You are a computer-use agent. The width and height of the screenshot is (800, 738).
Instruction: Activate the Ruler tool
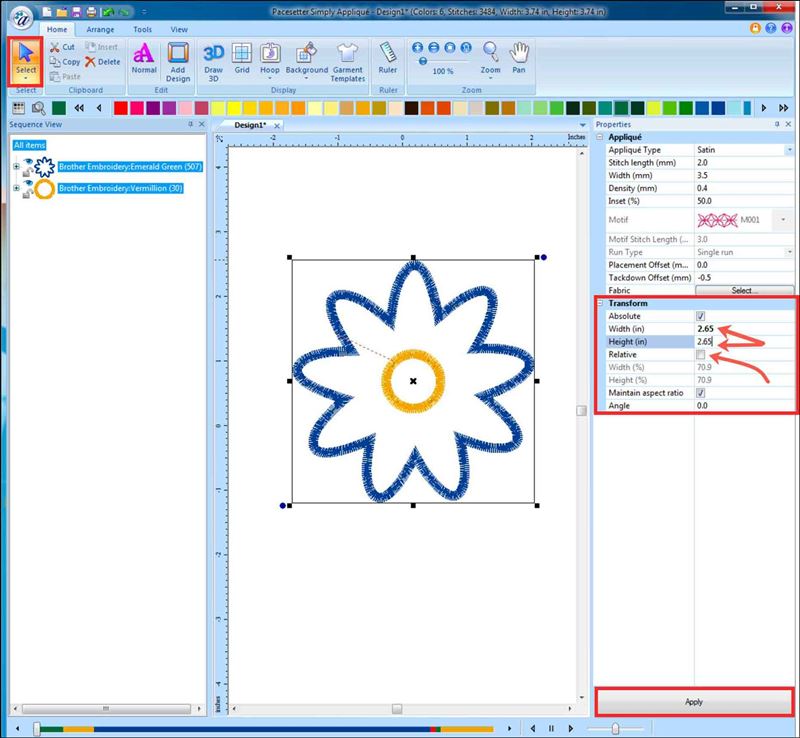point(388,59)
